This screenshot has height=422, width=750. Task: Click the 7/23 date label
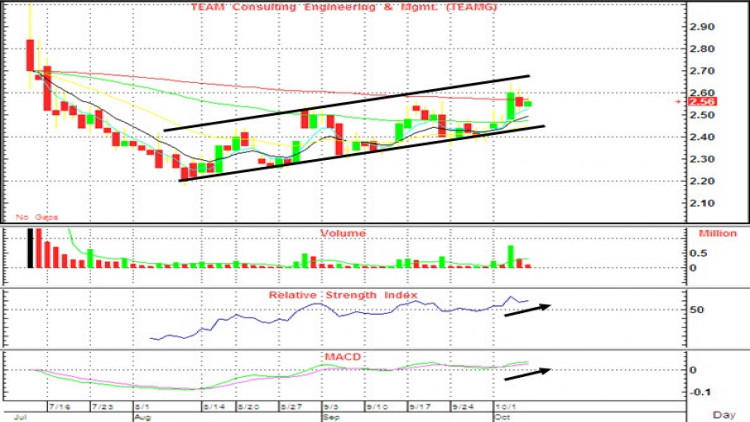click(x=102, y=407)
